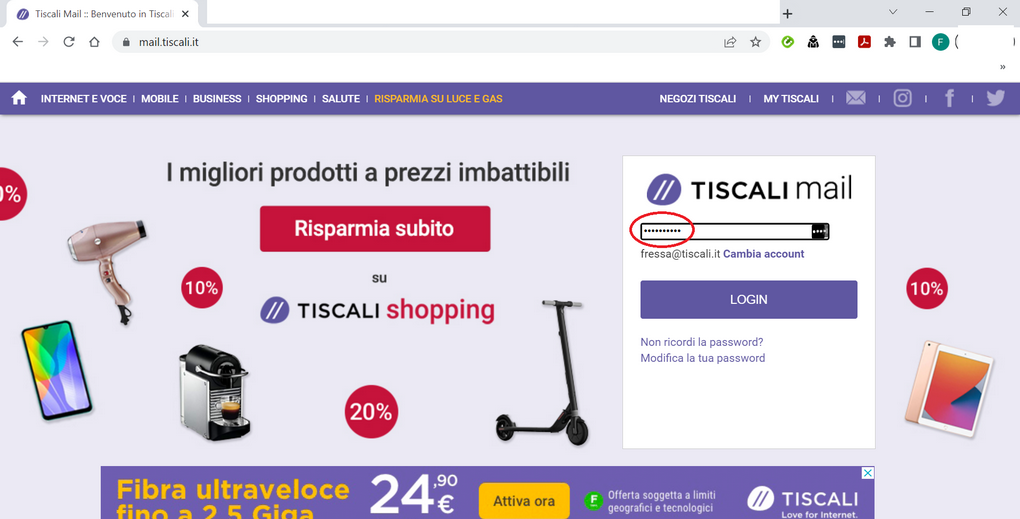Expand the tab search chevron
1020x519 pixels.
tap(893, 12)
